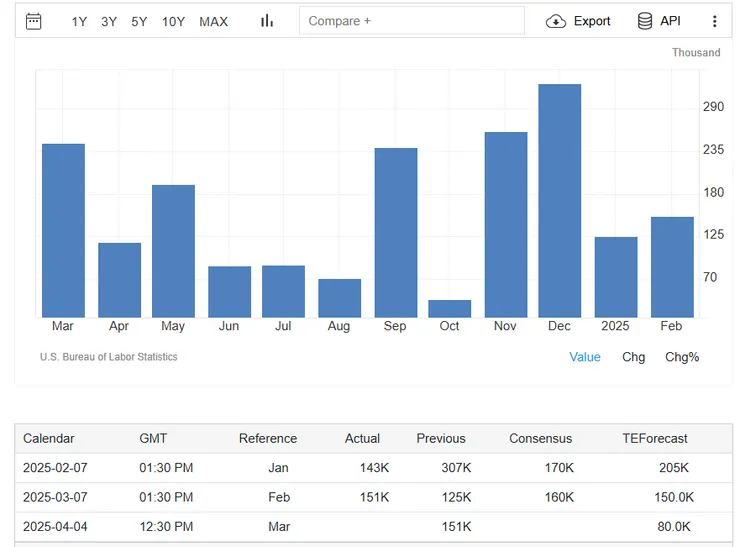Open the 2025-04-04 calendar entry
Viewport: 740px width, 547px height.
[x=54, y=526]
